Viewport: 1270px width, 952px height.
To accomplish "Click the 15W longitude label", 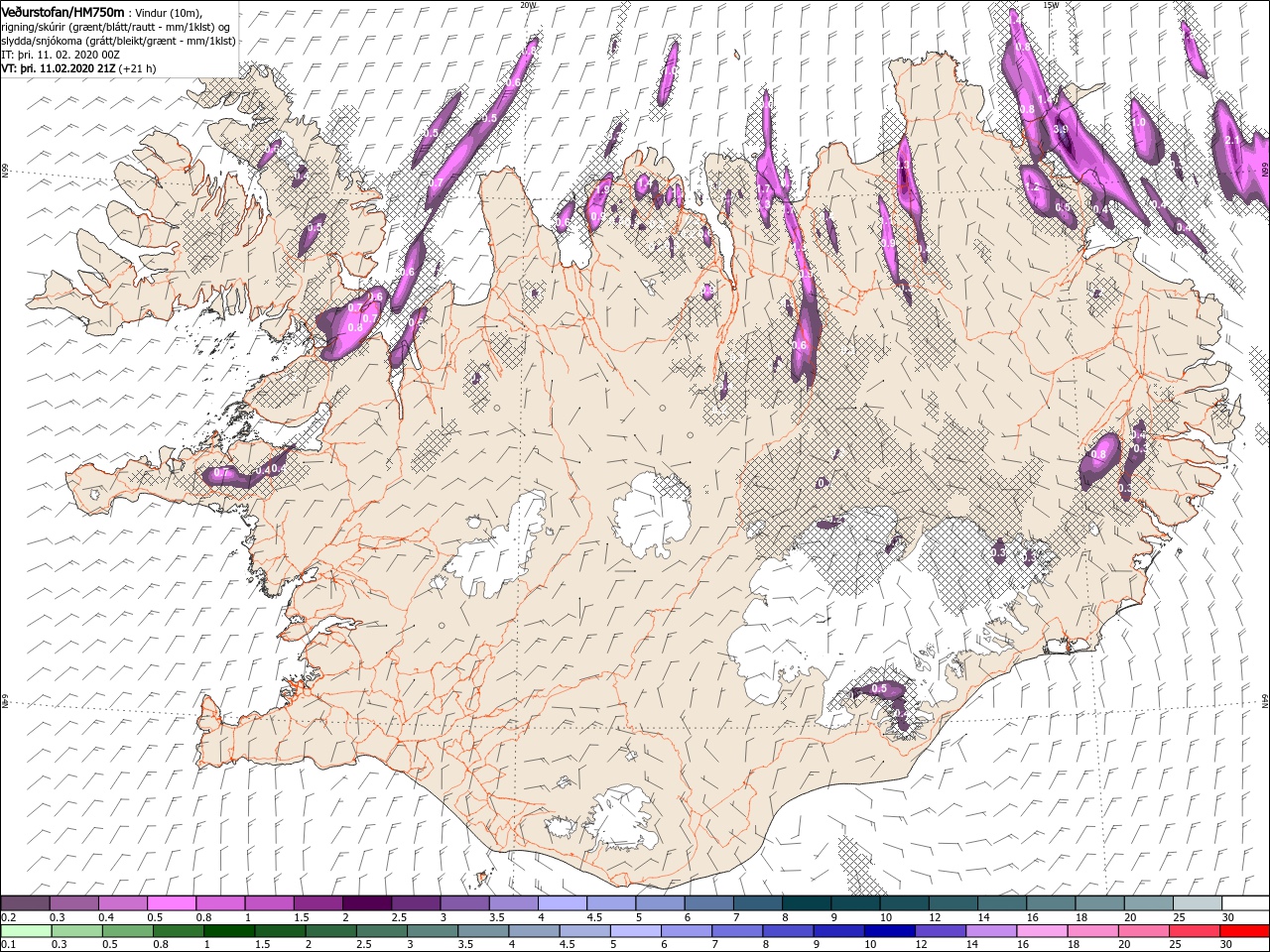I will click(1052, 4).
